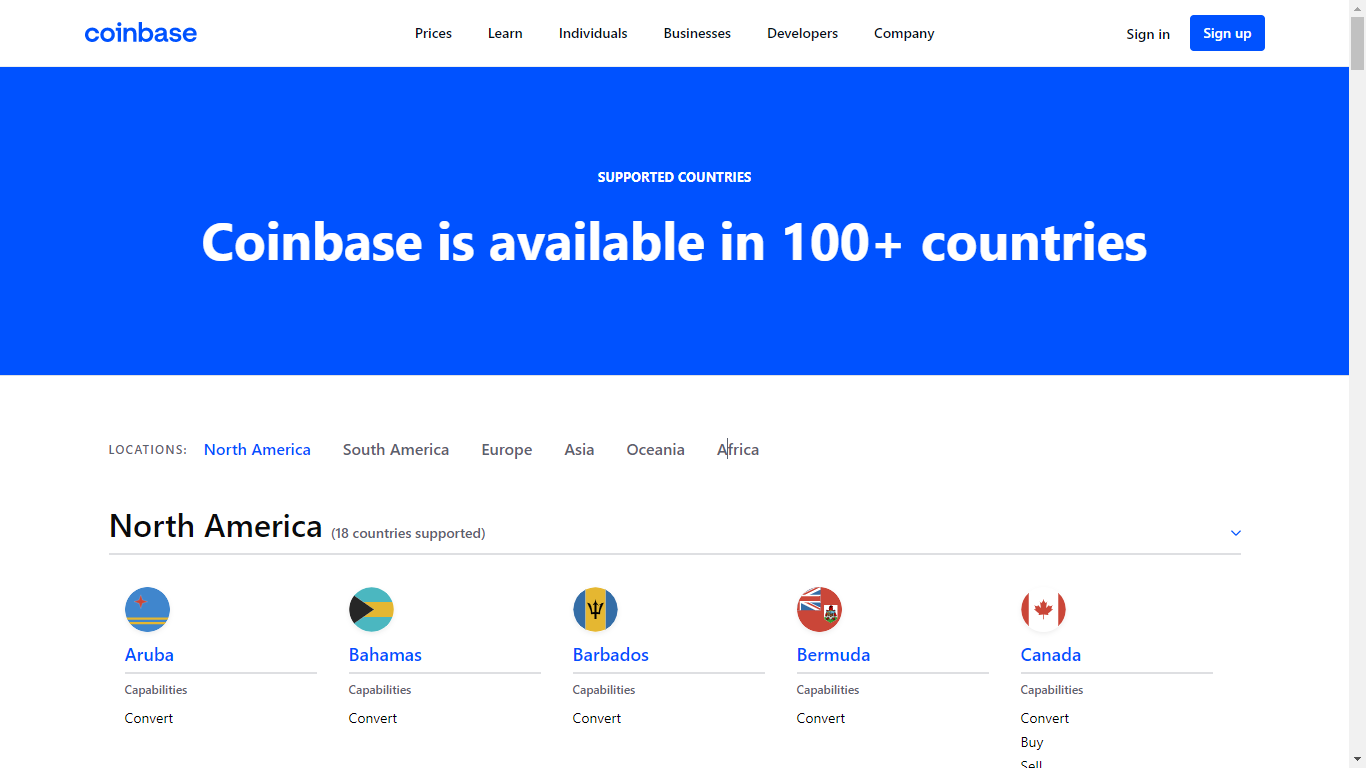This screenshot has height=768, width=1366.
Task: Click the Sign in link
Action: [x=1148, y=34]
